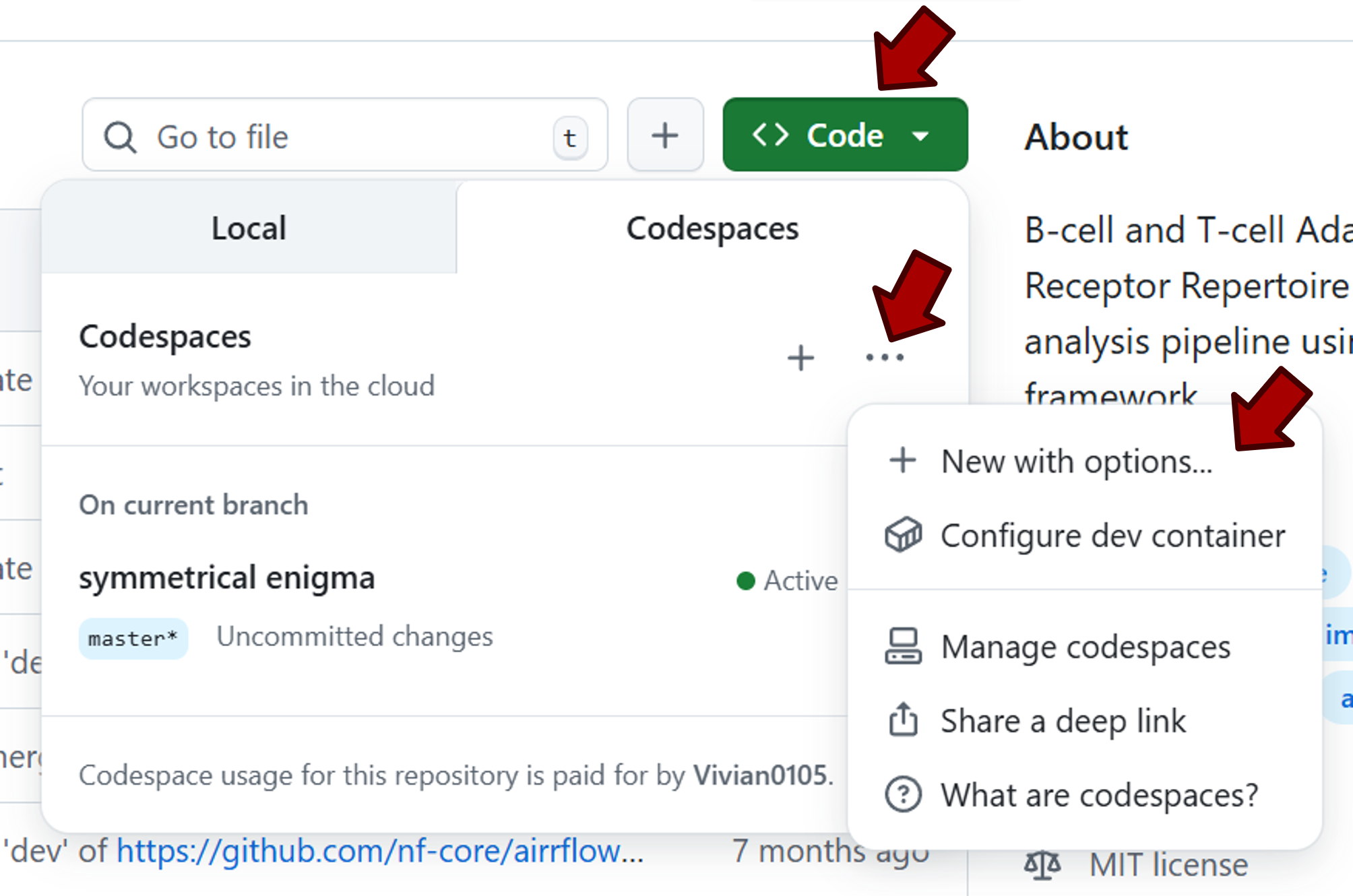Select New with options menu entry
This screenshot has height=896, width=1353.
1076,462
